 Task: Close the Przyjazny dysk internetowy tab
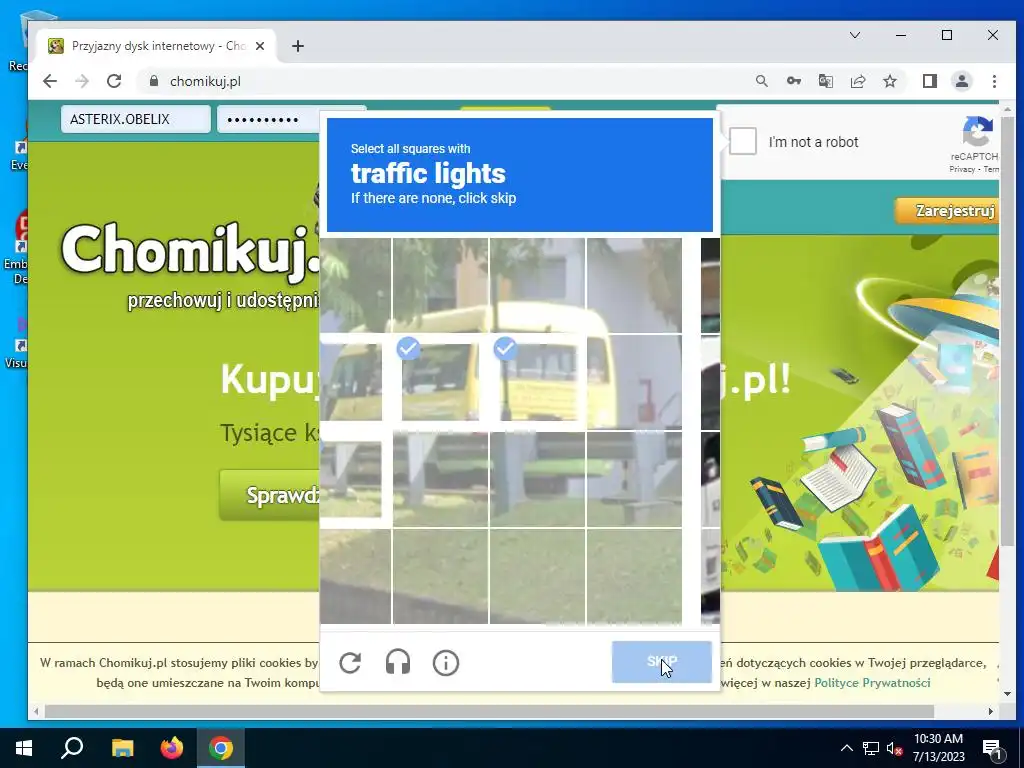260,46
